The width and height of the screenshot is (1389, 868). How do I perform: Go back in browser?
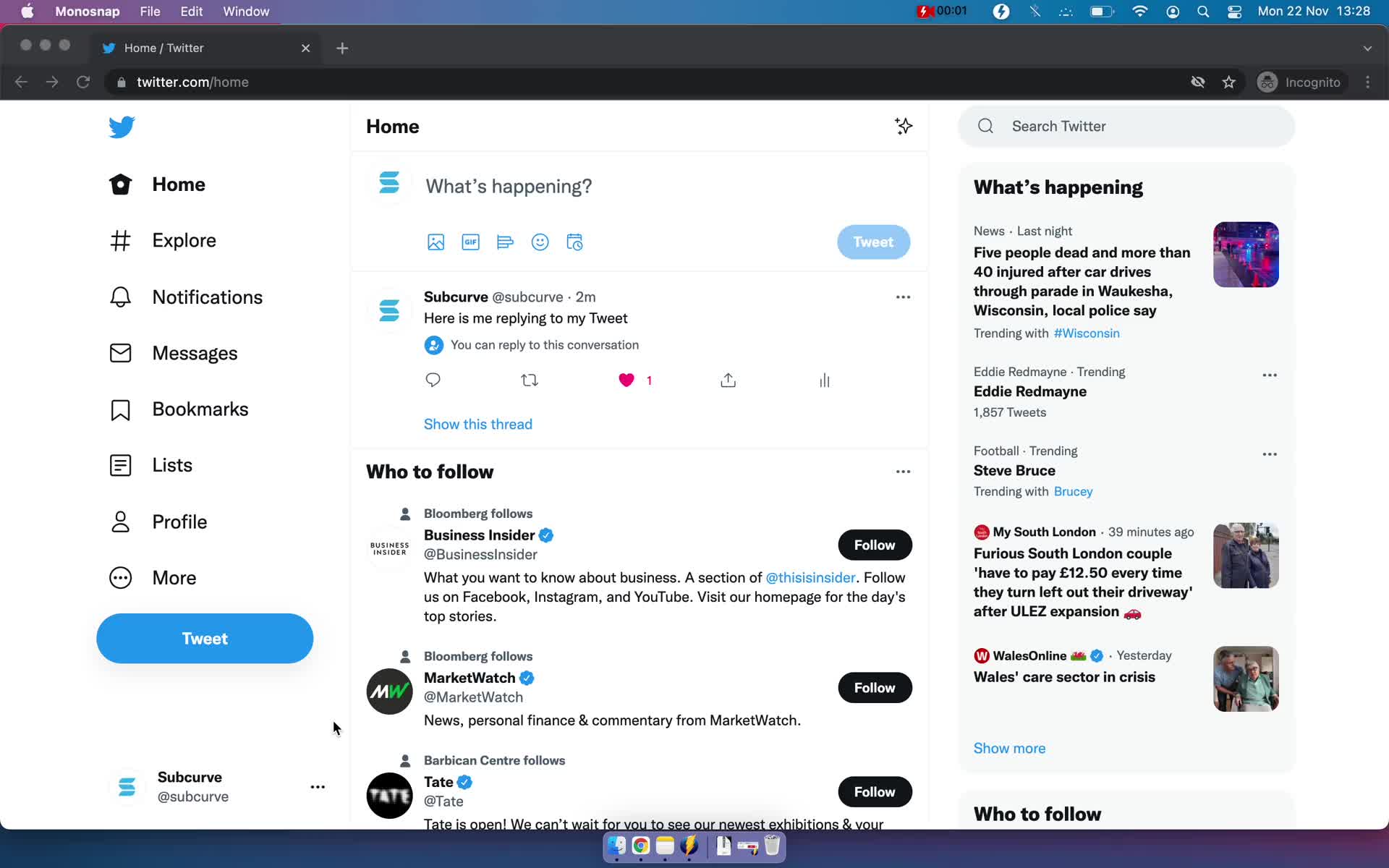click(x=21, y=82)
